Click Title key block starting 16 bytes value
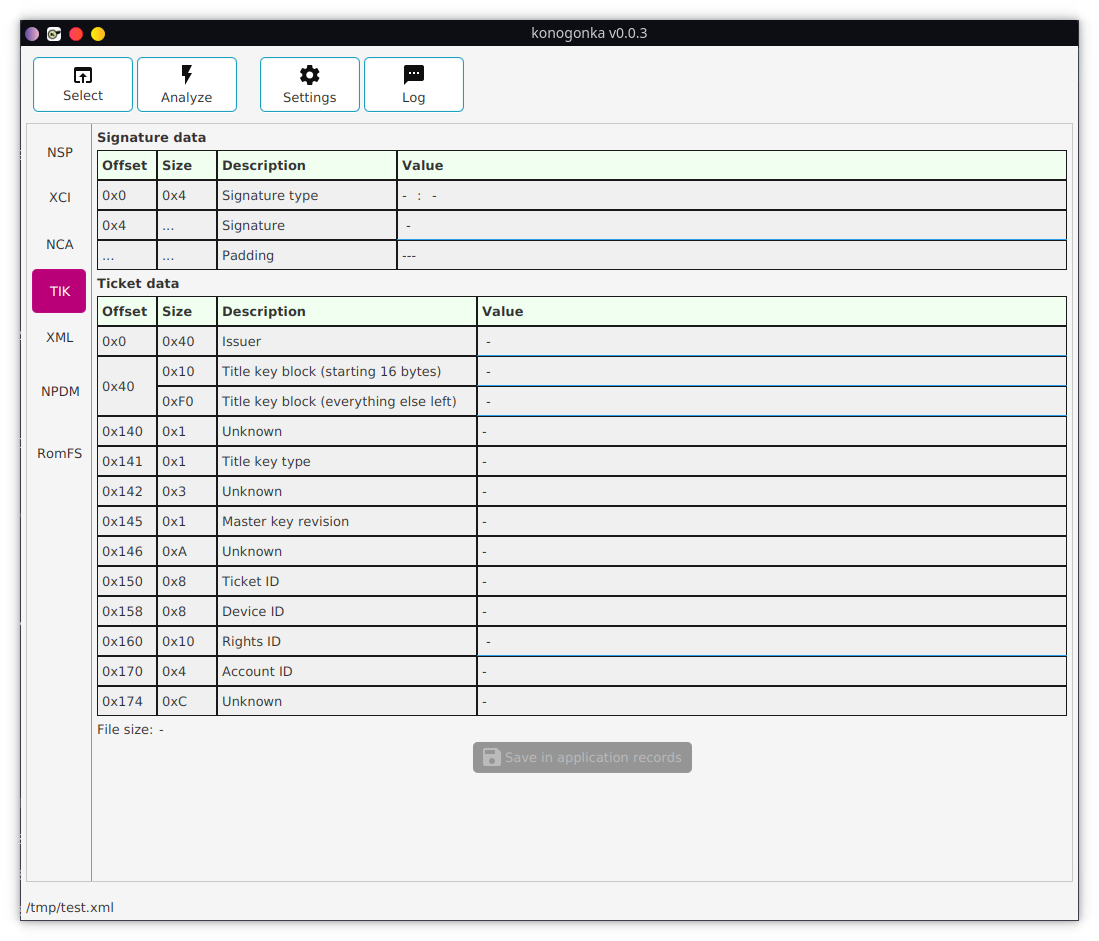Image resolution: width=1099 pixels, height=941 pixels. click(771, 371)
